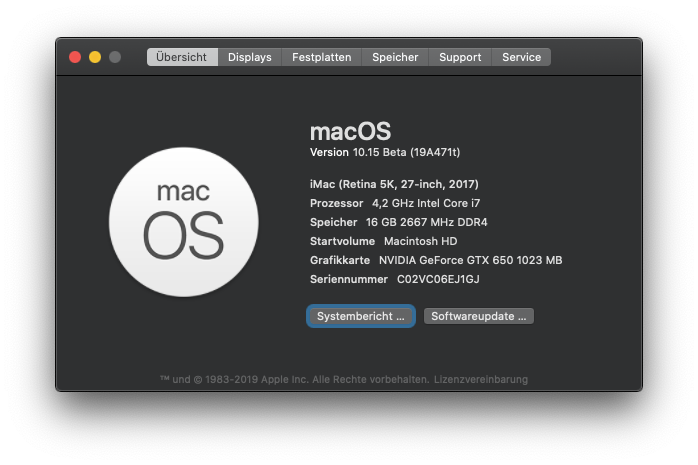The width and height of the screenshot is (698, 465).
Task: Click the Prozessor label
Action: (x=337, y=203)
